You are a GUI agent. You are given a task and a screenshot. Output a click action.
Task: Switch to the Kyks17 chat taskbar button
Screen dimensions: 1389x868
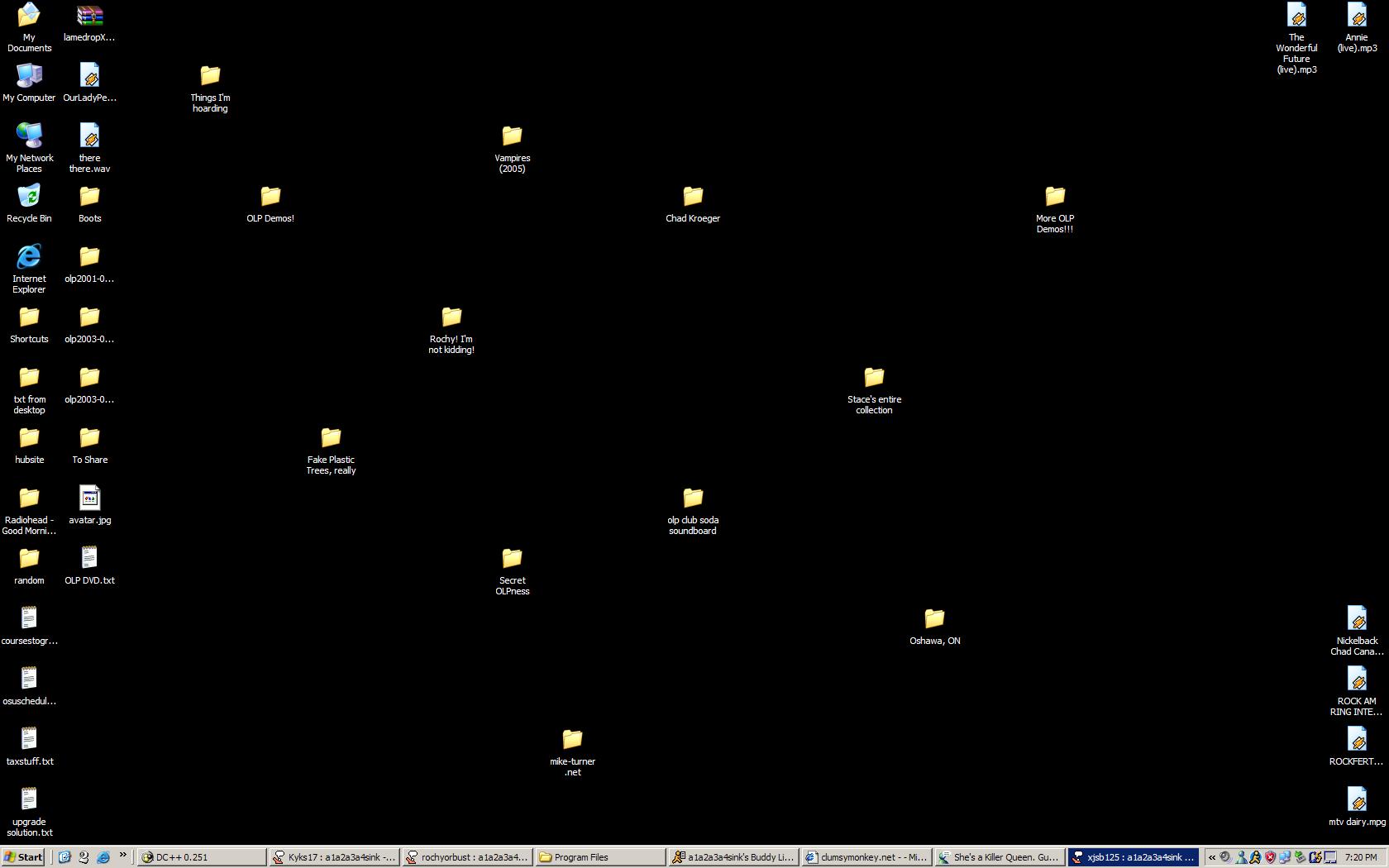335,857
